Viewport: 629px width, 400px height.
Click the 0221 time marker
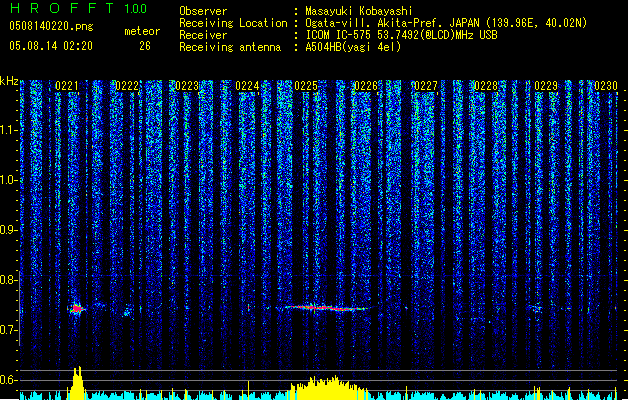click(x=67, y=86)
